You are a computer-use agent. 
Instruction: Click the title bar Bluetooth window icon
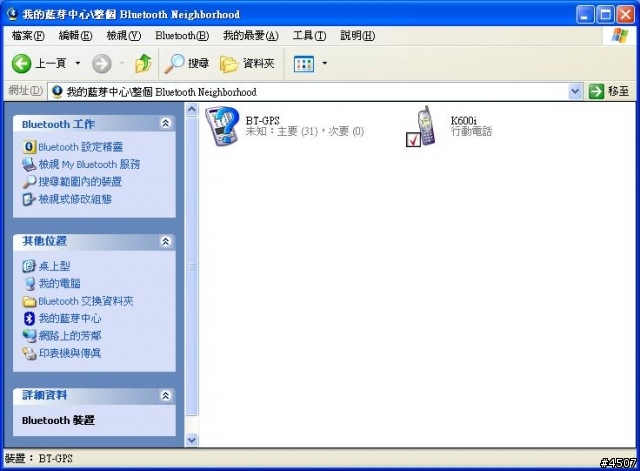click(12, 14)
